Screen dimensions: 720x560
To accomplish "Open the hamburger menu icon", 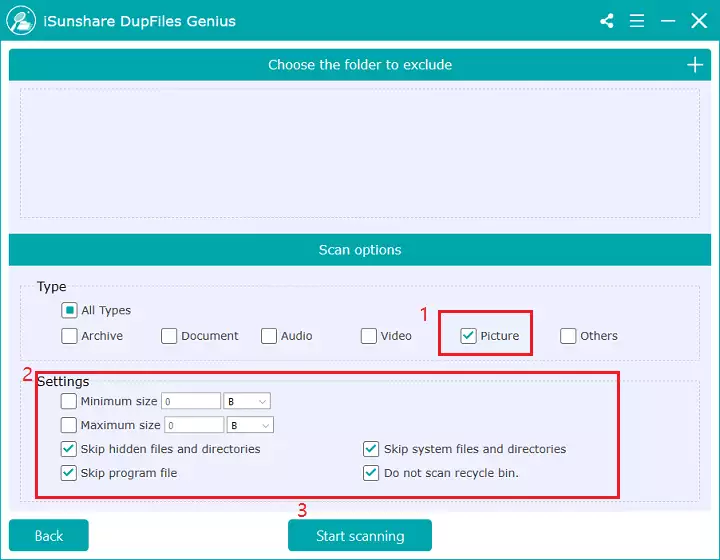I will [x=636, y=21].
